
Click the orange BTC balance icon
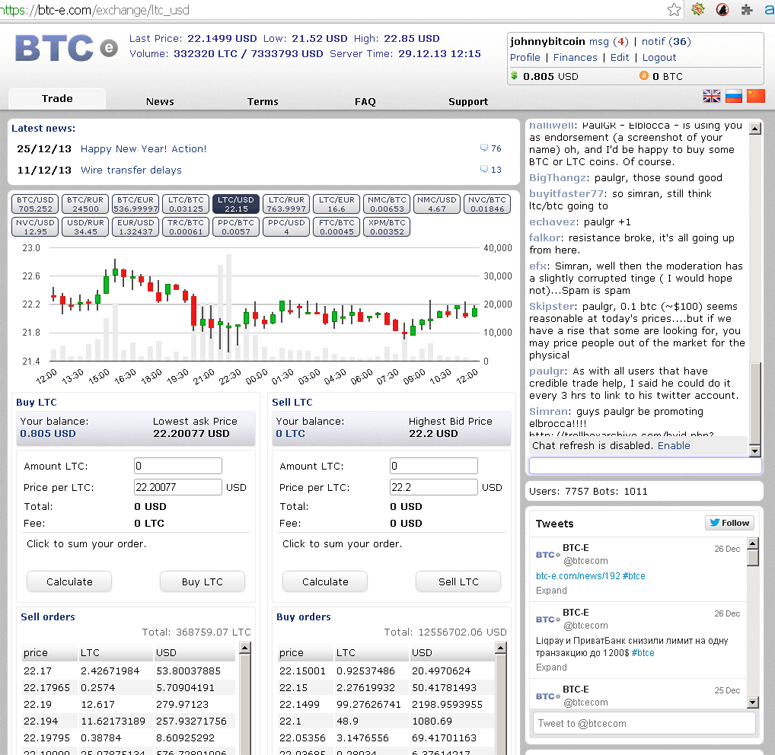tap(644, 76)
